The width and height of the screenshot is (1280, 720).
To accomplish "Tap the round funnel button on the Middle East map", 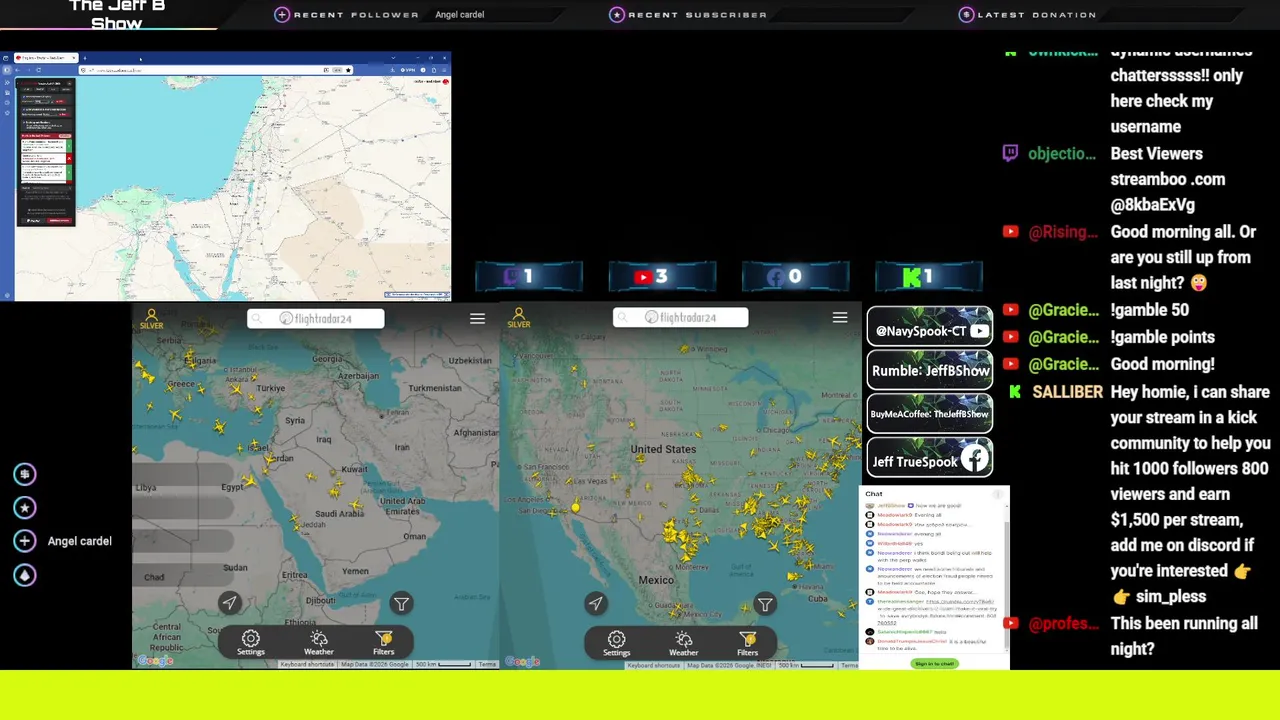I will pyautogui.click(x=401, y=603).
